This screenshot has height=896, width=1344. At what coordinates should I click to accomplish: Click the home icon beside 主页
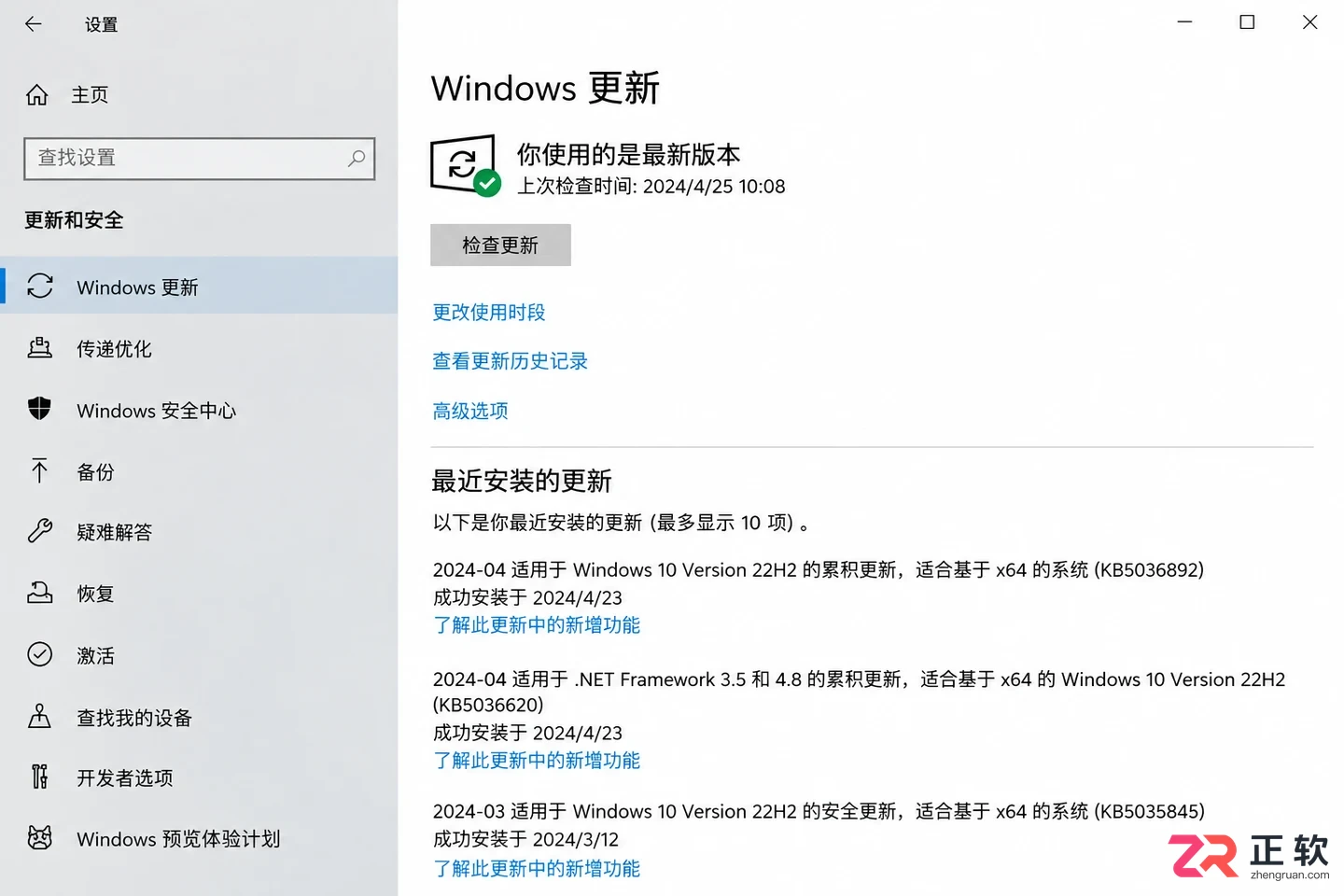(x=37, y=95)
